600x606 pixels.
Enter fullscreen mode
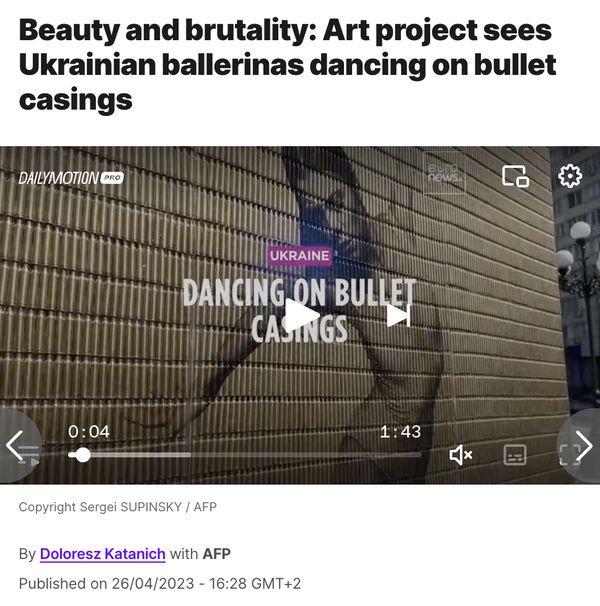pyautogui.click(x=570, y=454)
